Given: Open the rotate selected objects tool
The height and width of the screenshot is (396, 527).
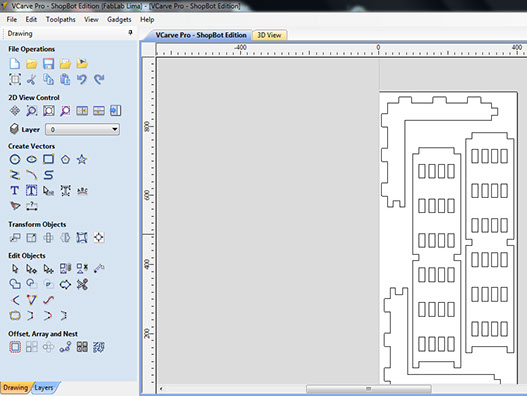Looking at the screenshot, I should [x=48, y=238].
